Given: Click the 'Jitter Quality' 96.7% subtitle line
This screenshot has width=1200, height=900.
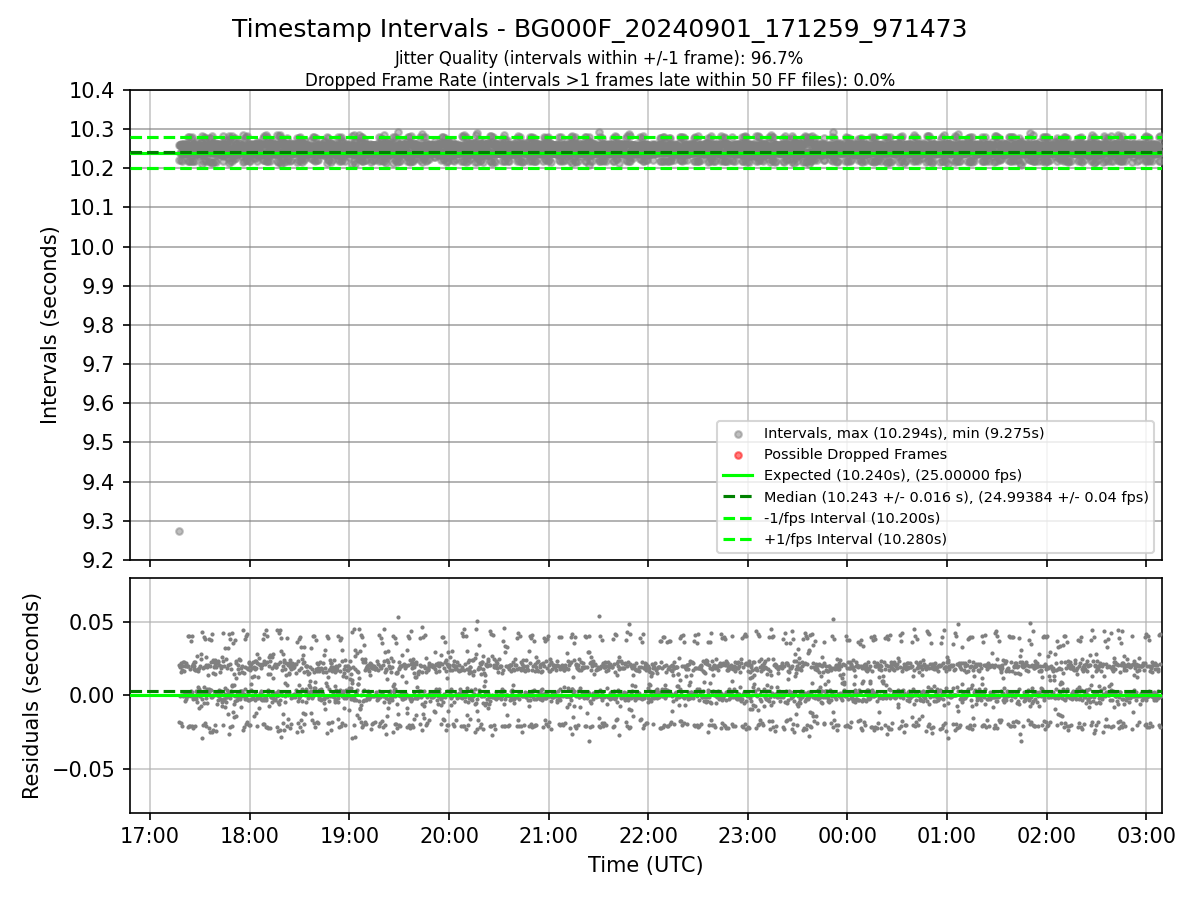Looking at the screenshot, I should (599, 59).
